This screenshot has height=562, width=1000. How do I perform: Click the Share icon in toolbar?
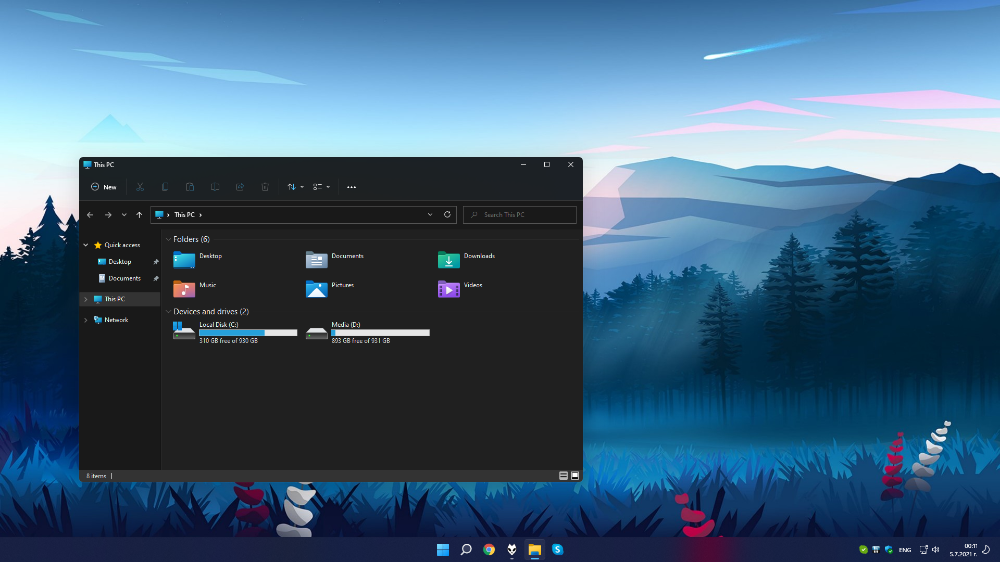(x=240, y=187)
